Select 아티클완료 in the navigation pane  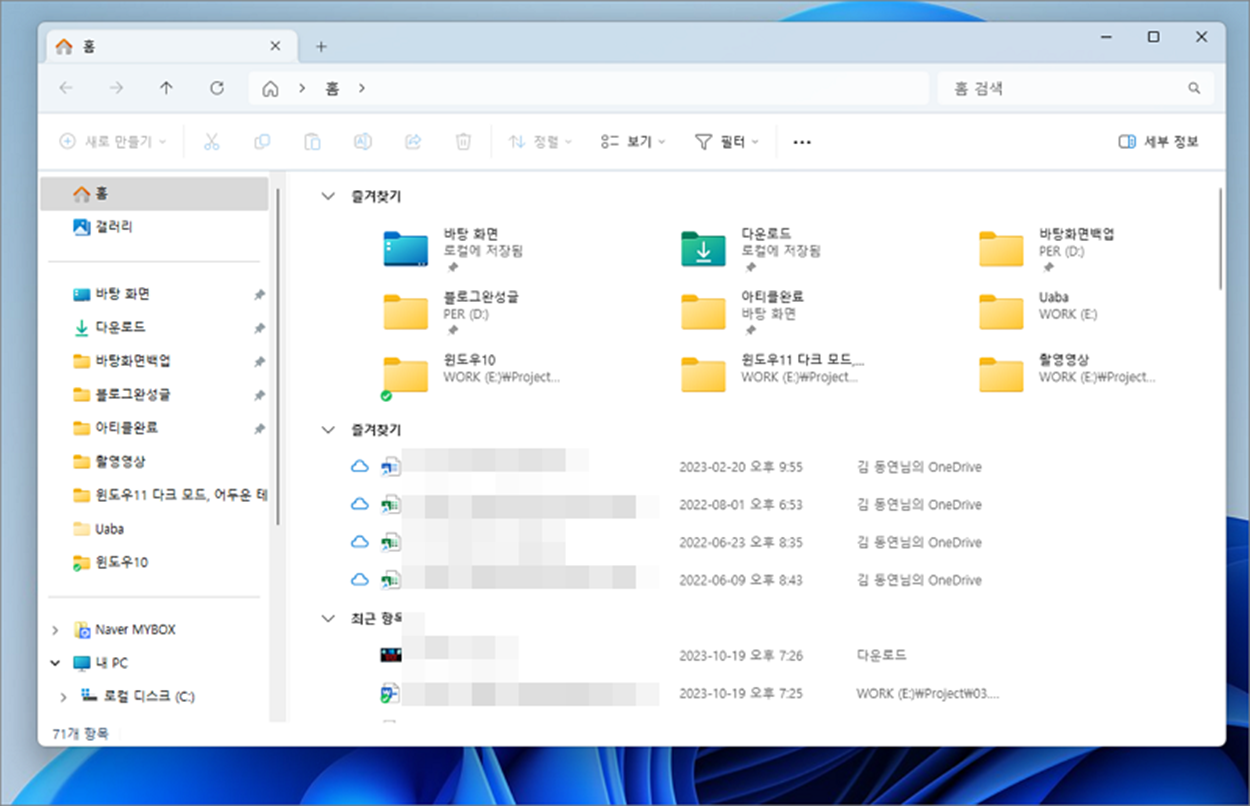(154, 428)
